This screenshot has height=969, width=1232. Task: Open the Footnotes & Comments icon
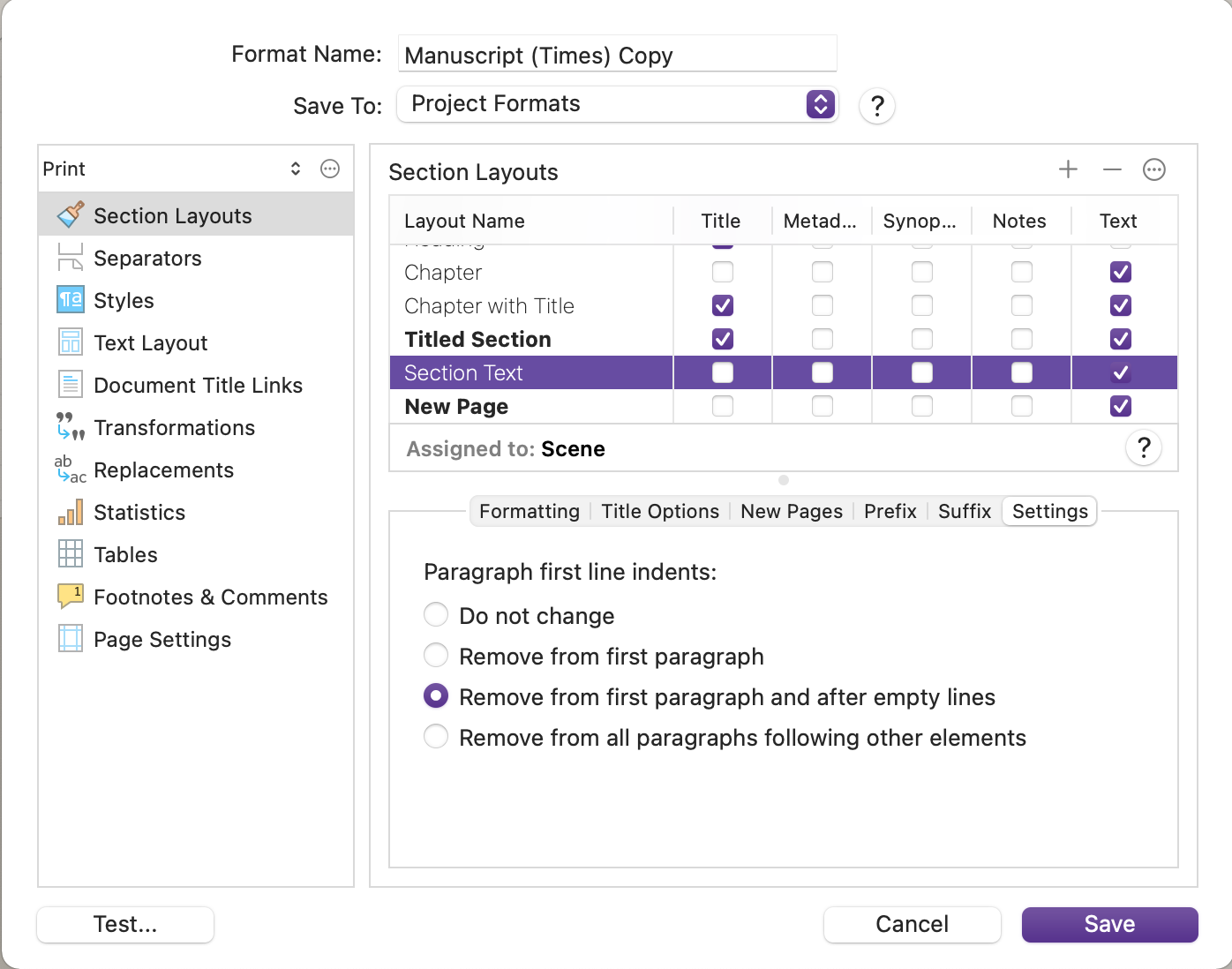coord(71,597)
